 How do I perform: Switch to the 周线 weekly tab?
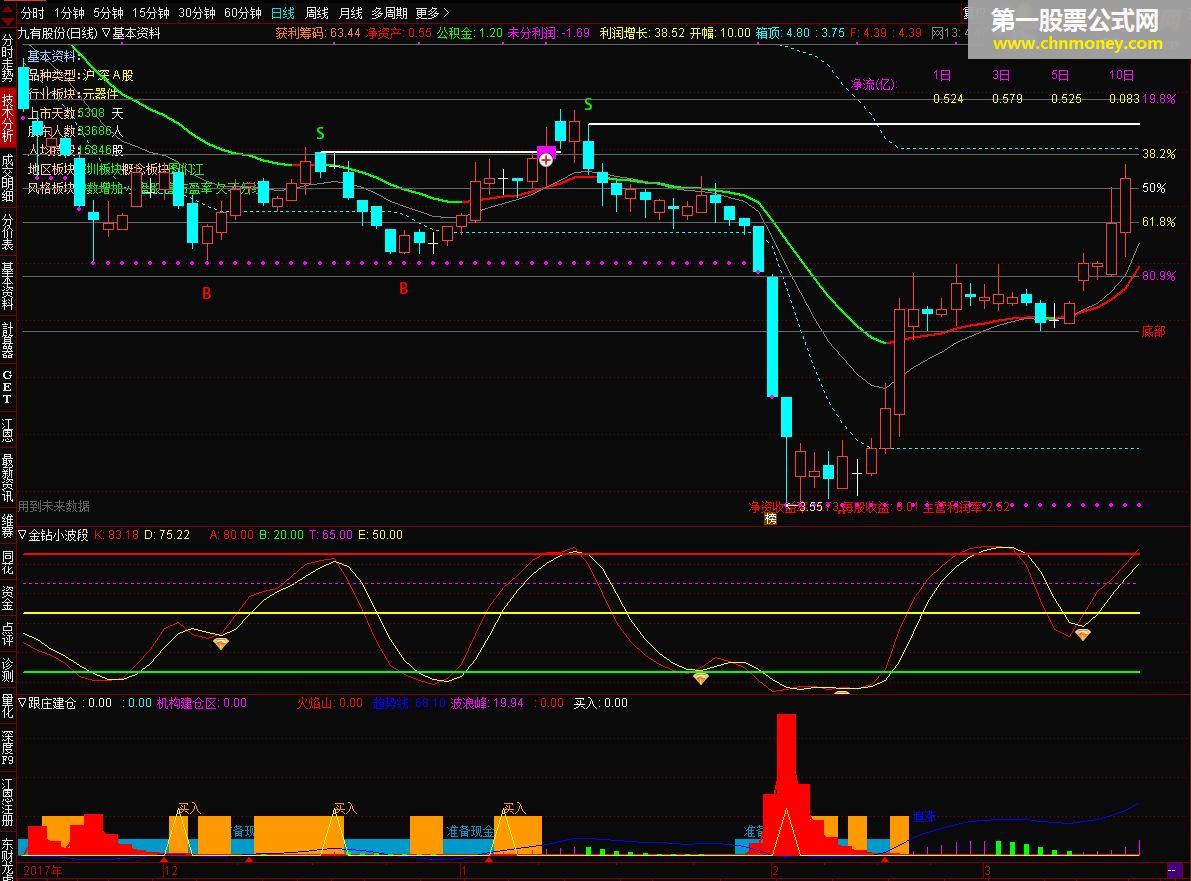(317, 13)
